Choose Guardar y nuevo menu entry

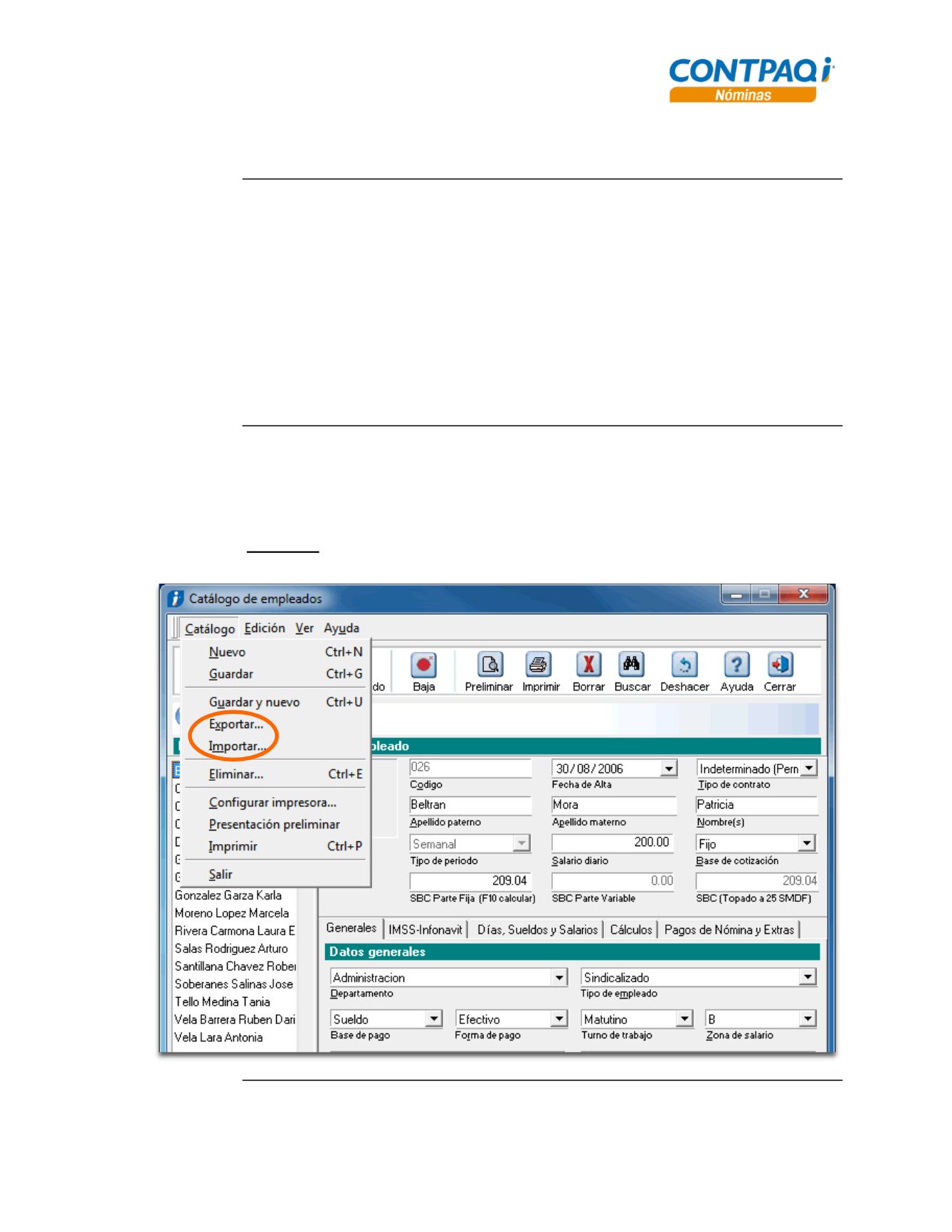tap(276, 702)
